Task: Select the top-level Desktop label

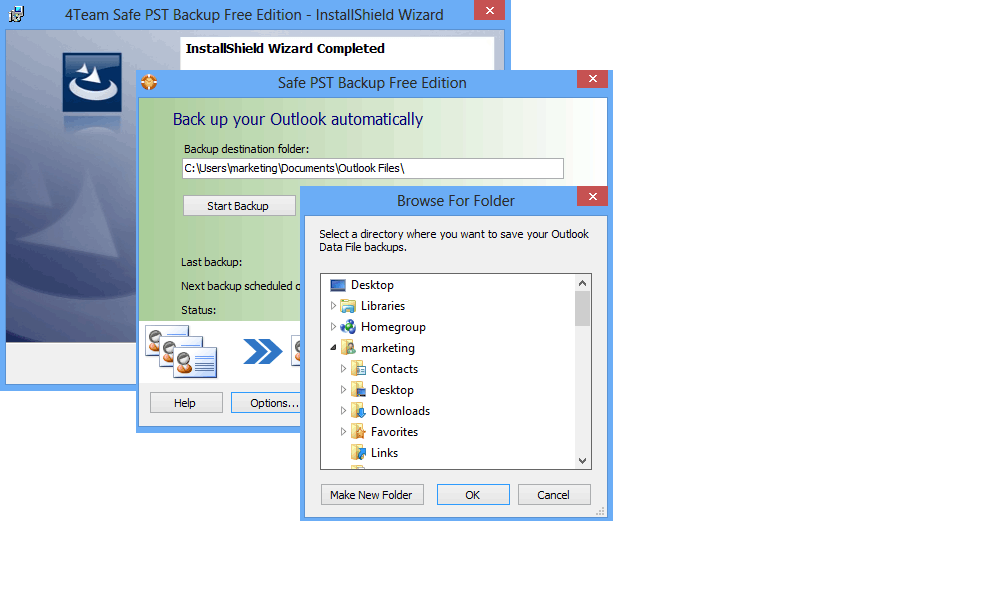Action: pos(372,285)
